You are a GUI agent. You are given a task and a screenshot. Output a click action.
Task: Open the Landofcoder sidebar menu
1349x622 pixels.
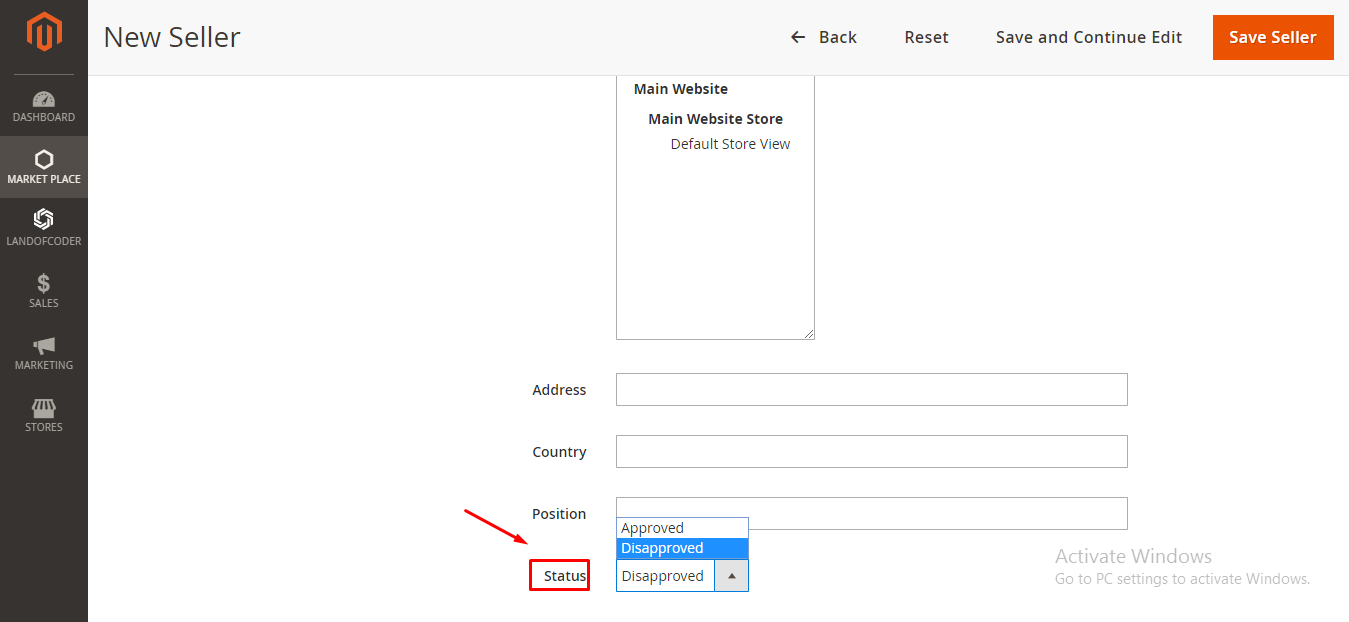tap(43, 228)
